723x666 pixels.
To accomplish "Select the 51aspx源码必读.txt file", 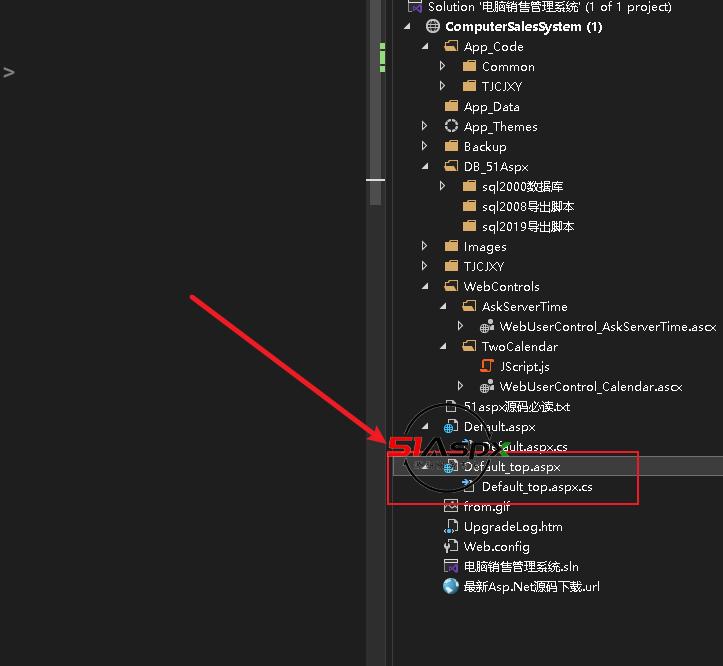I will [517, 406].
